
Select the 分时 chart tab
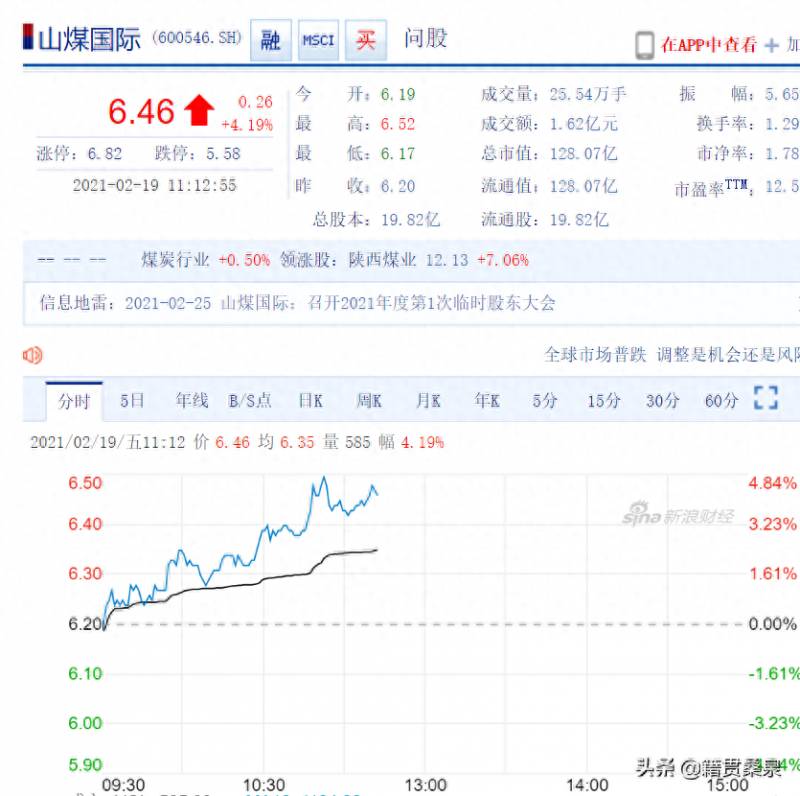(x=74, y=401)
